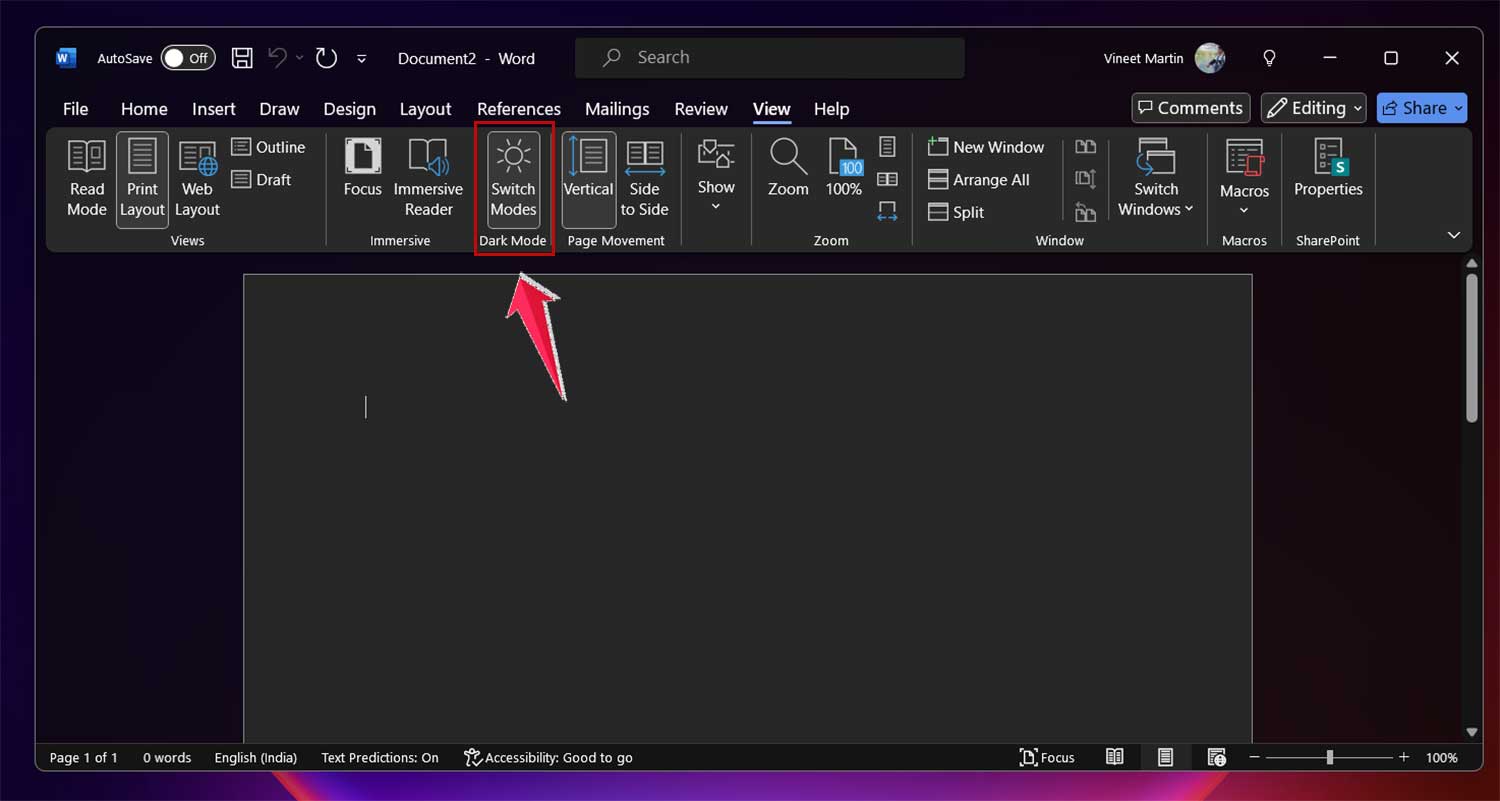Click the View Side by Side icon
Image resolution: width=1500 pixels, height=801 pixels.
[1085, 147]
